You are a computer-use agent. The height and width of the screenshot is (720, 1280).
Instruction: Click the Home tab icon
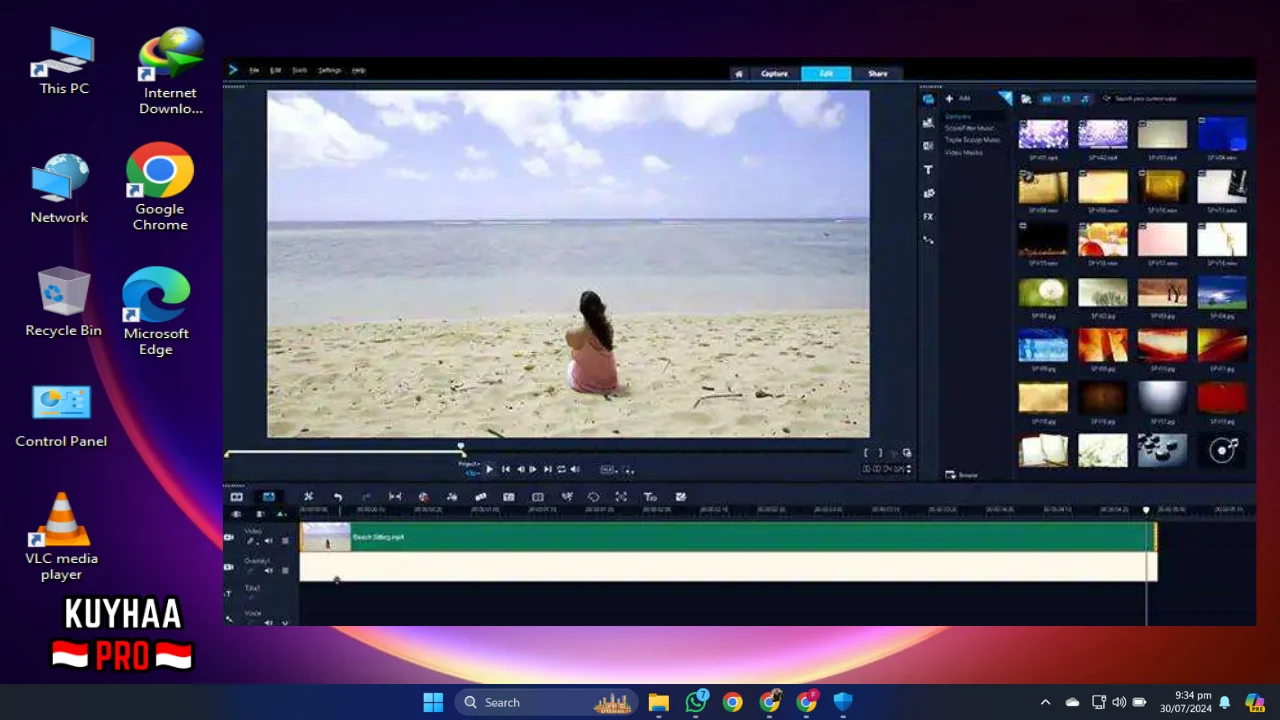click(x=738, y=73)
